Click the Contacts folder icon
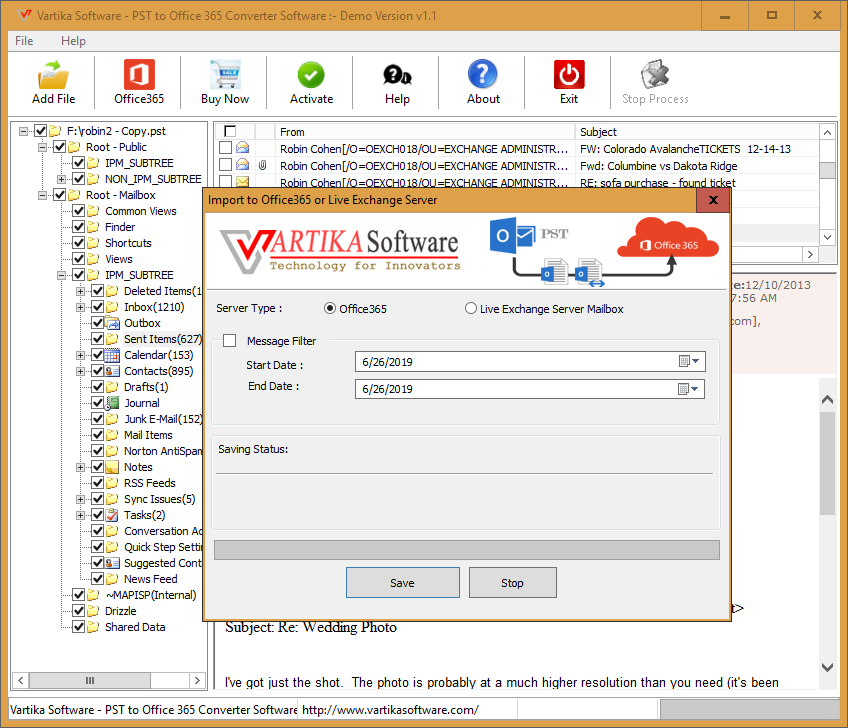This screenshot has width=848, height=728. coord(112,371)
